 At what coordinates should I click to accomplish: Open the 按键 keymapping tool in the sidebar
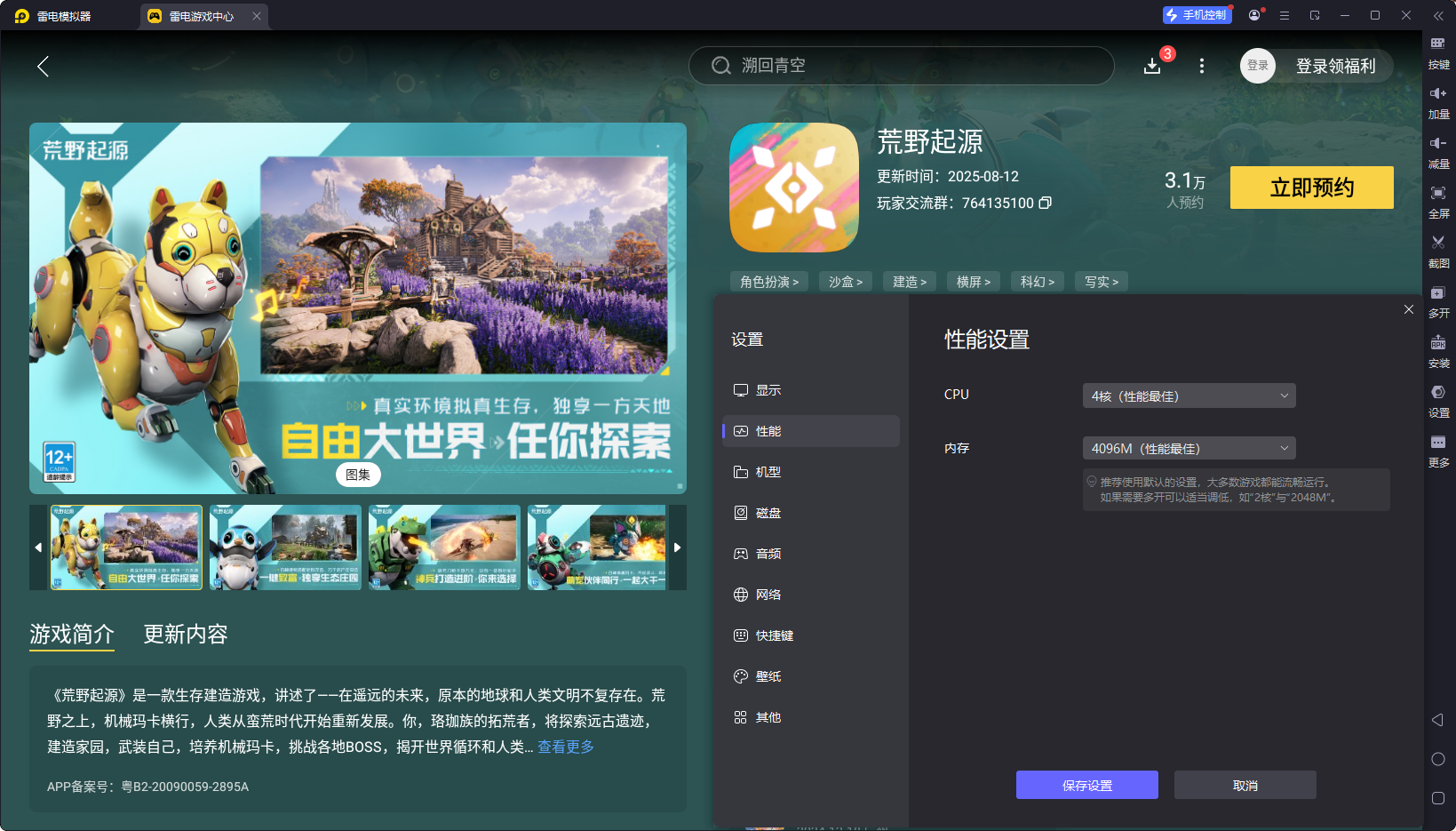pos(1439,52)
